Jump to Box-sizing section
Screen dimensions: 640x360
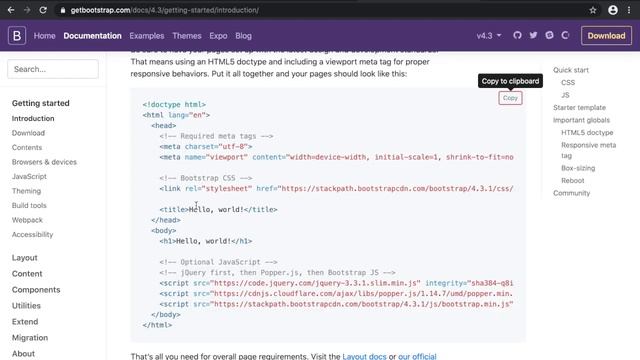578,168
